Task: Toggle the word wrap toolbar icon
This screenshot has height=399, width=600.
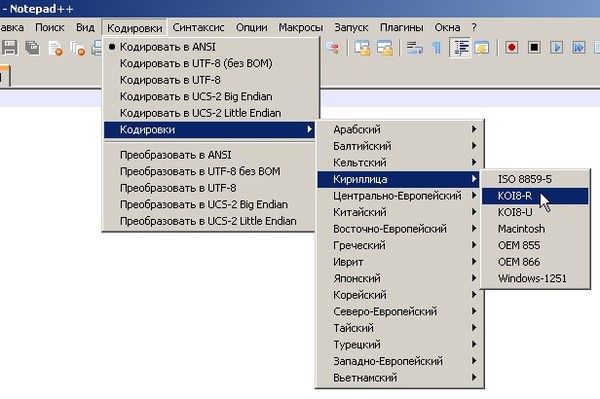Action: 414,48
